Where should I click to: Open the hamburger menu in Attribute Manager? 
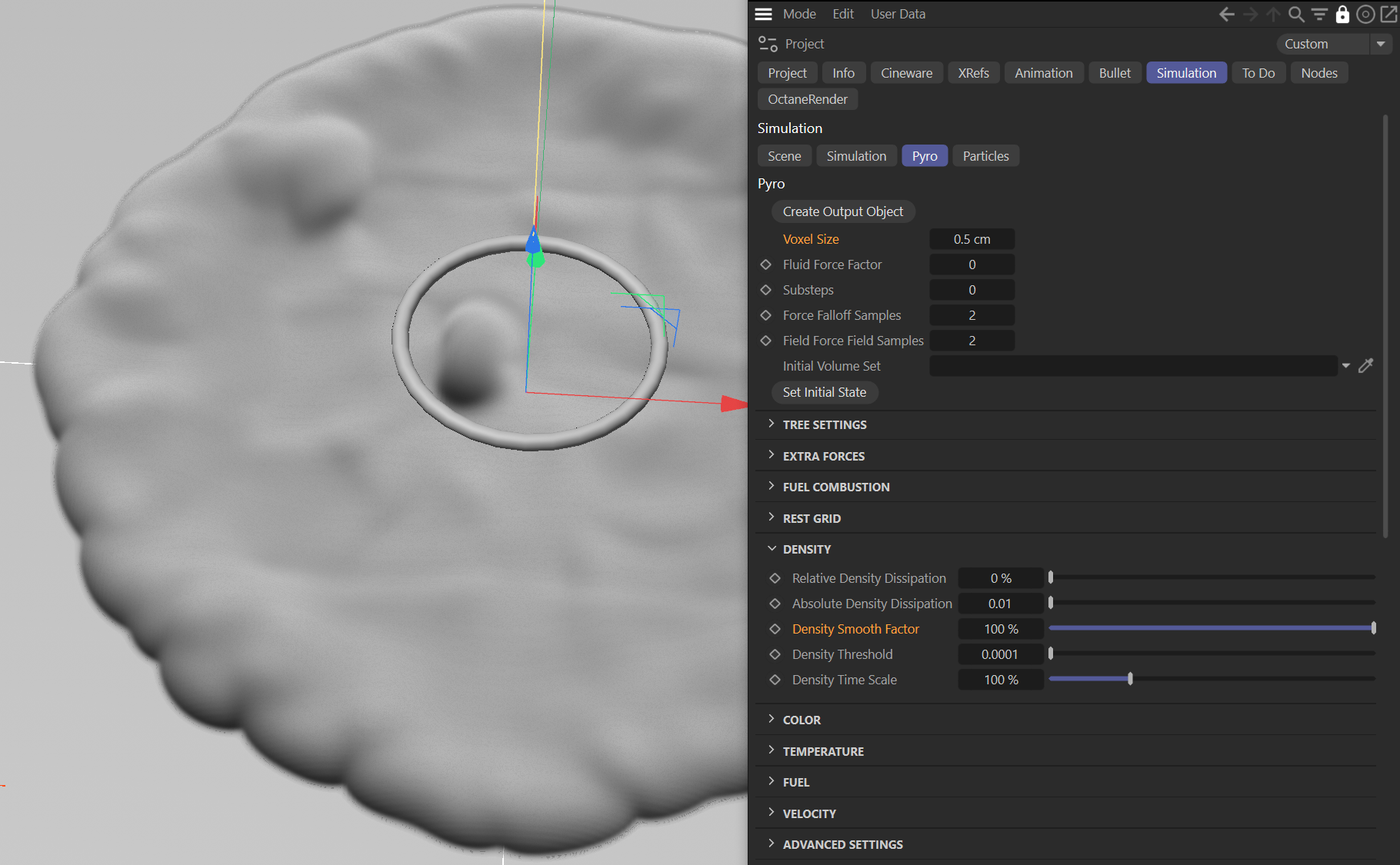pyautogui.click(x=763, y=14)
